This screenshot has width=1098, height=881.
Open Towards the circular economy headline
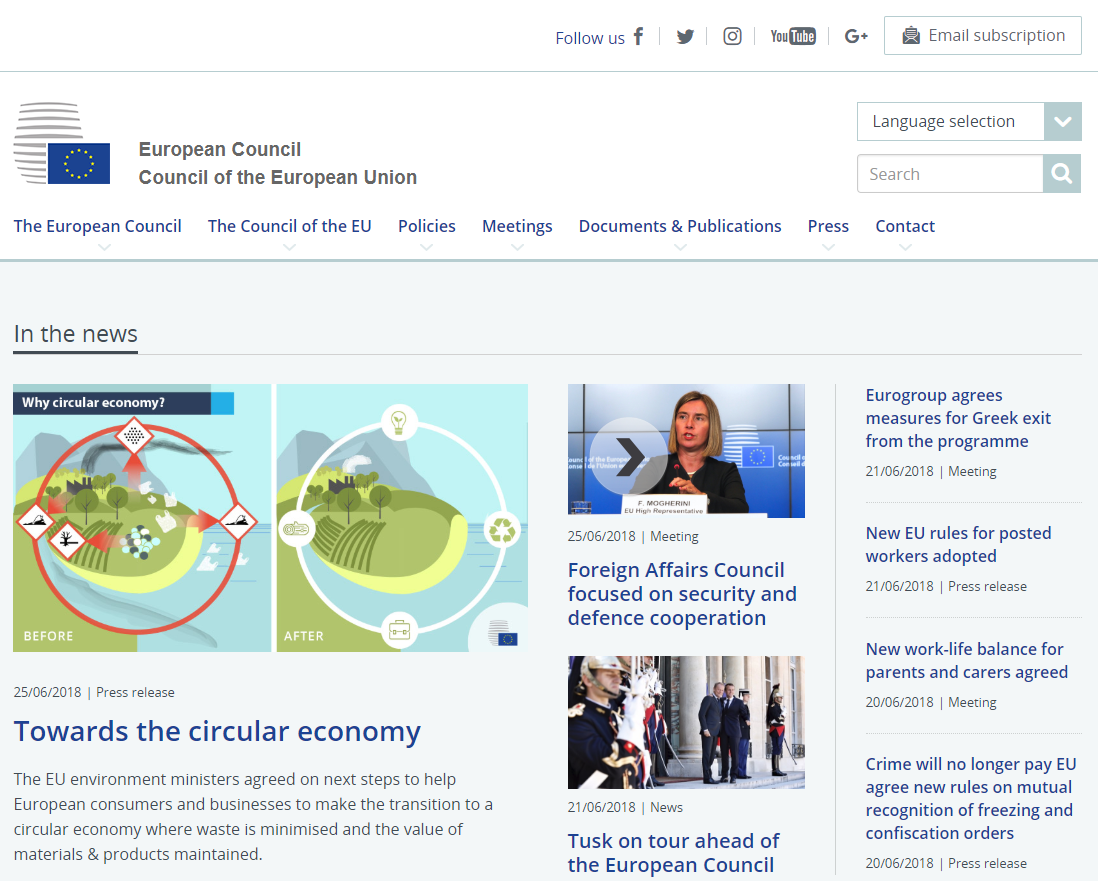pos(217,731)
